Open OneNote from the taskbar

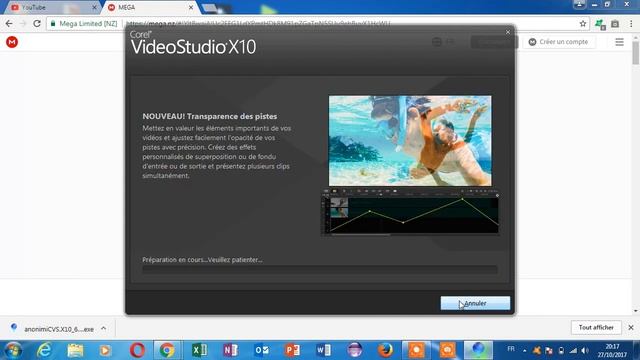230,350
